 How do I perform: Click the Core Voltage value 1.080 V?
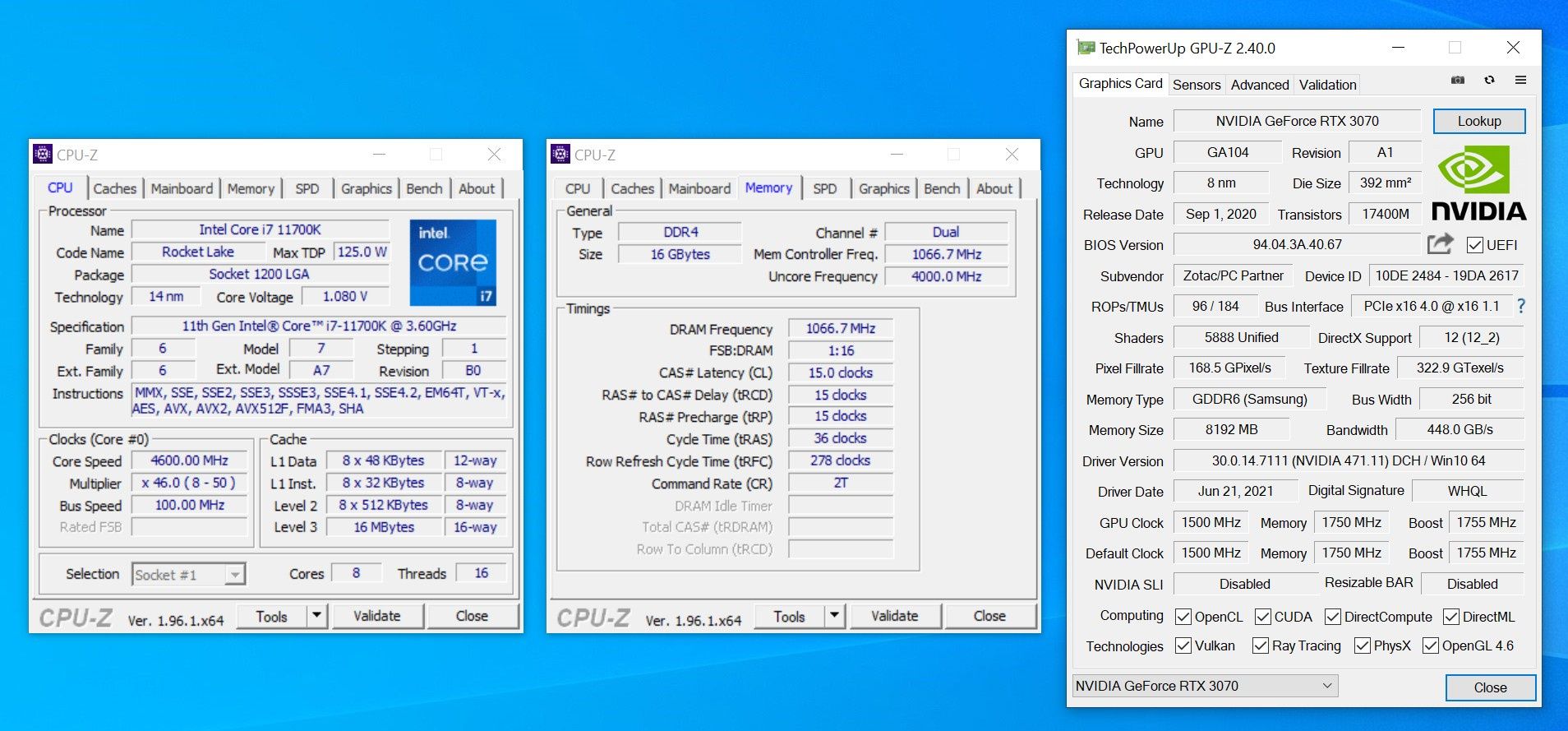tap(345, 296)
